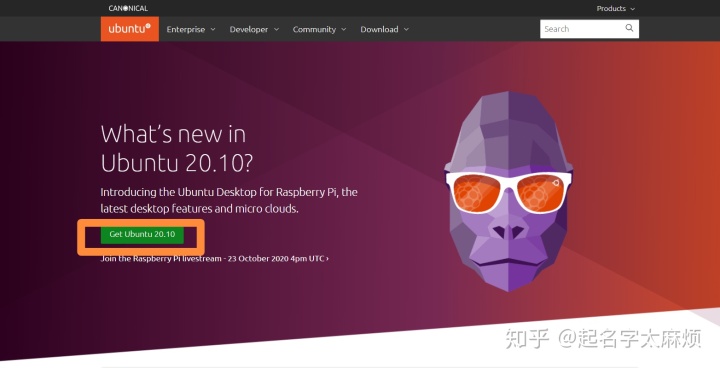Click the chevron beside Products
The width and height of the screenshot is (720, 368).
click(633, 9)
